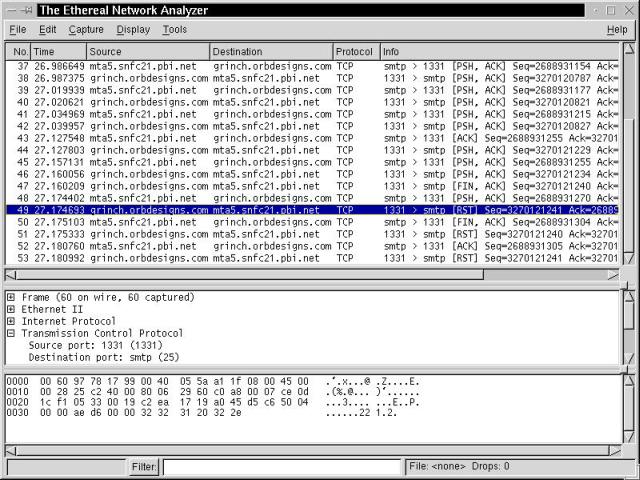
Task: Open the Capture menu
Action: [86, 30]
